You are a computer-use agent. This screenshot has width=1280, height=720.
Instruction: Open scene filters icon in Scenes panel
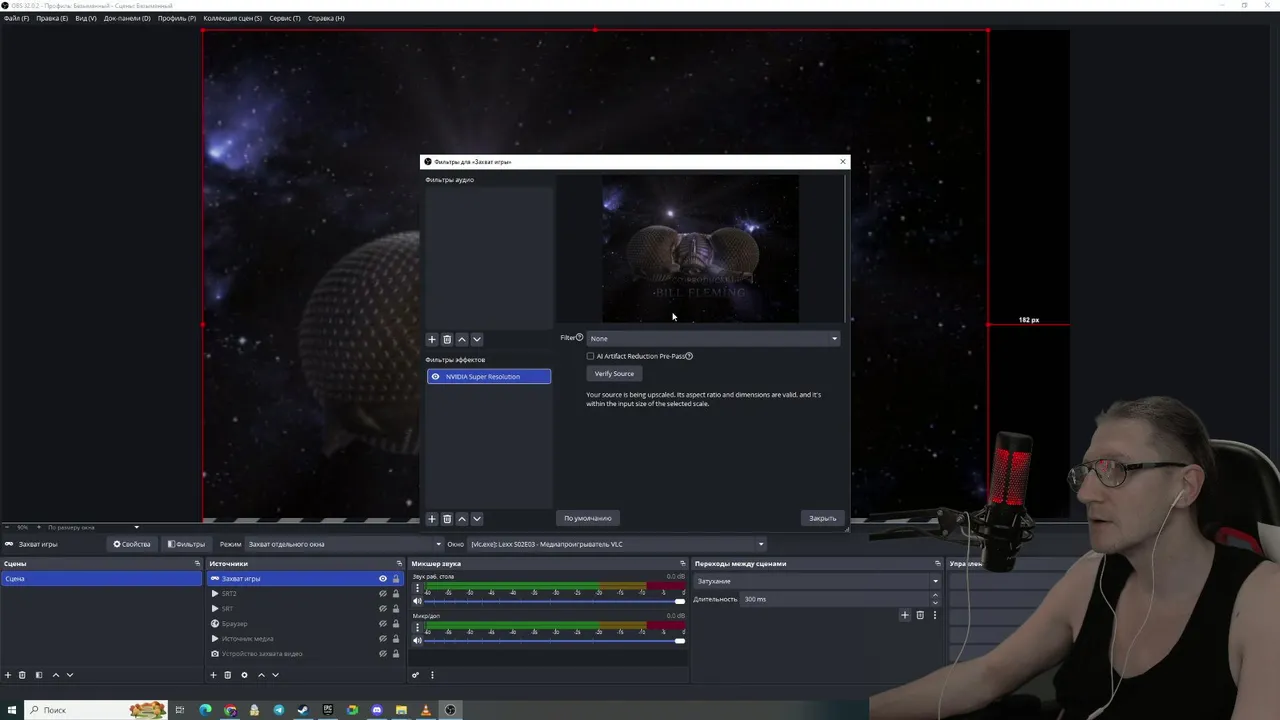[x=39, y=675]
